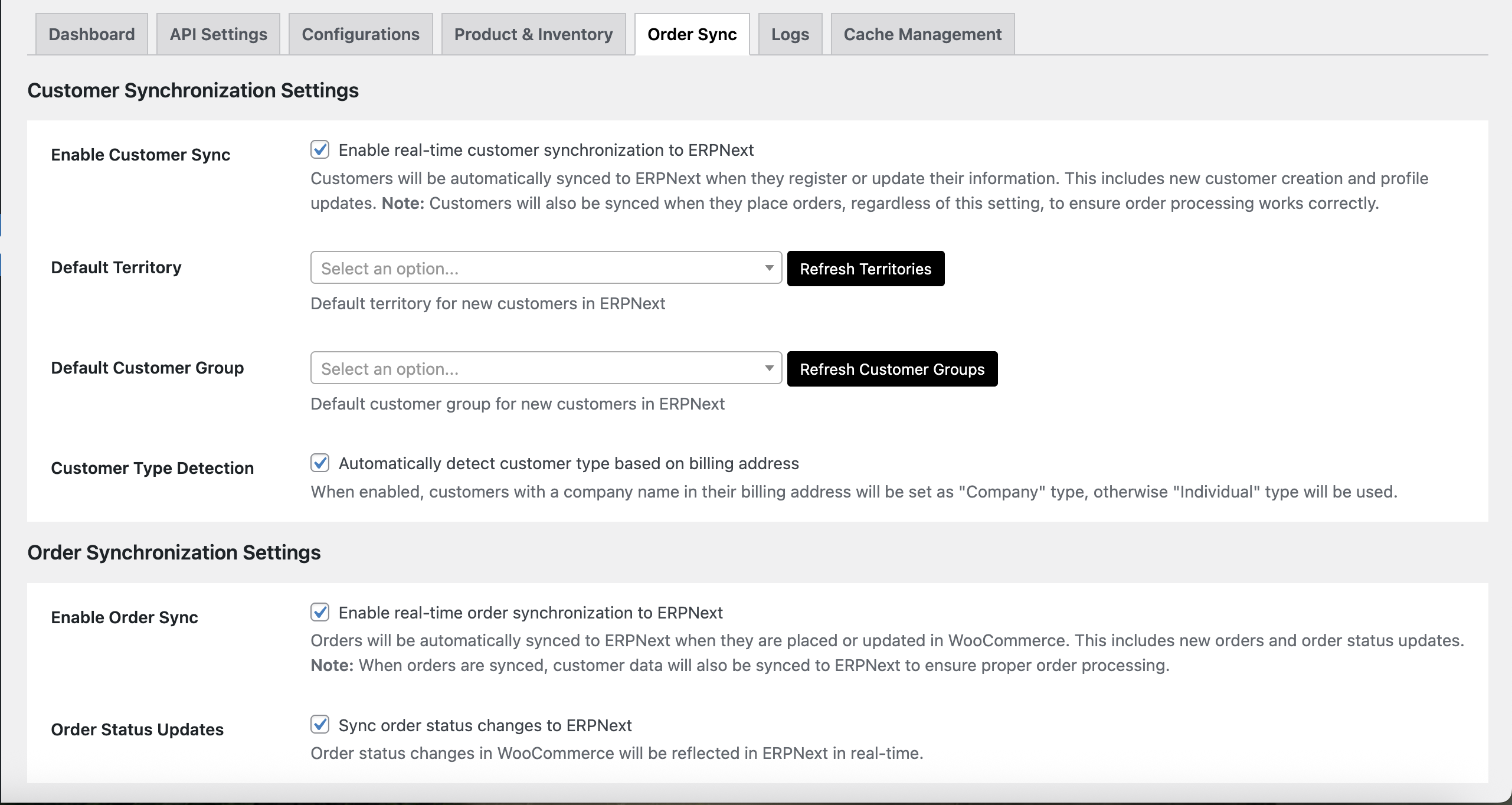Switch to the Cache Management tab

coord(922,34)
